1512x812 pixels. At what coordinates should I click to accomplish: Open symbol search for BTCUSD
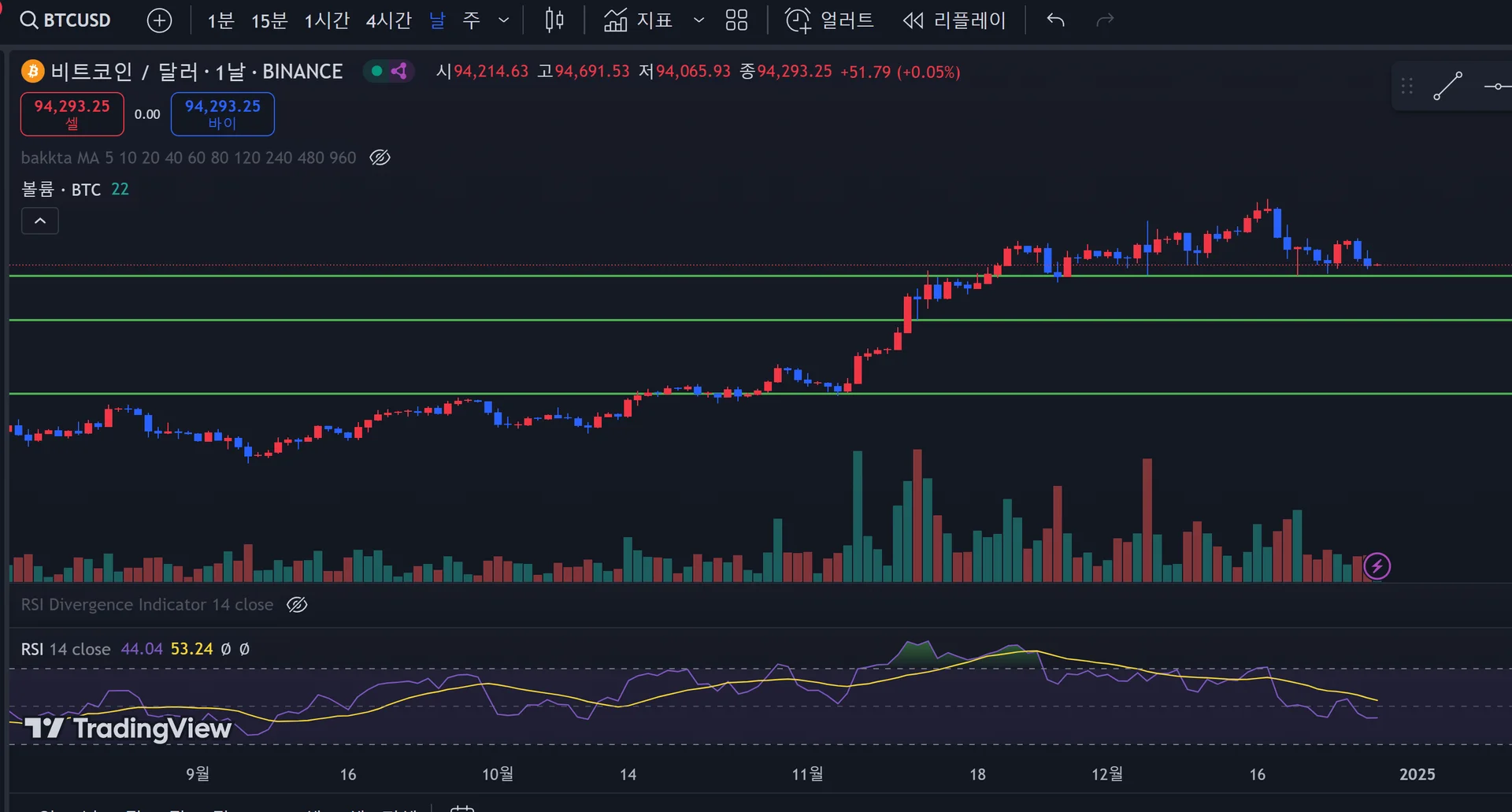(x=66, y=20)
